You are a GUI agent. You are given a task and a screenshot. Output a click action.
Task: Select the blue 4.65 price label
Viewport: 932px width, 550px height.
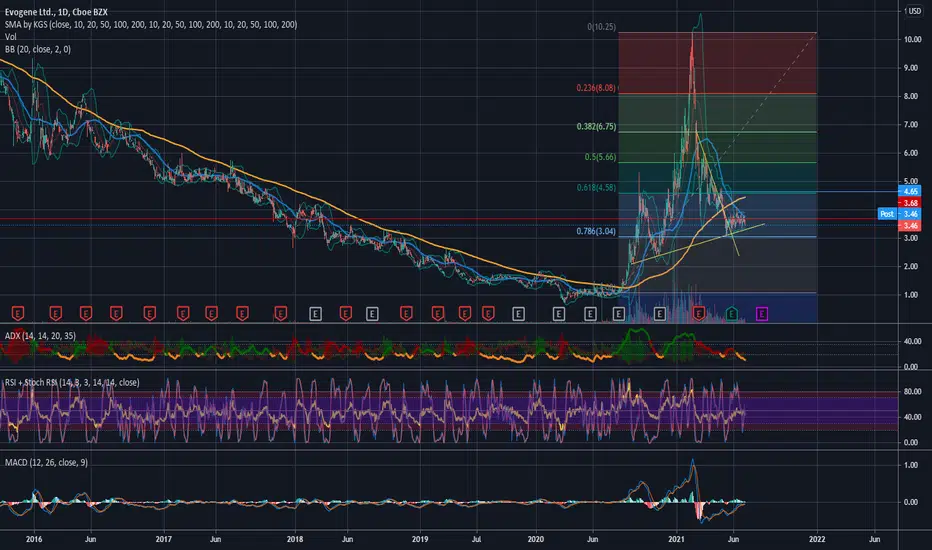(910, 191)
